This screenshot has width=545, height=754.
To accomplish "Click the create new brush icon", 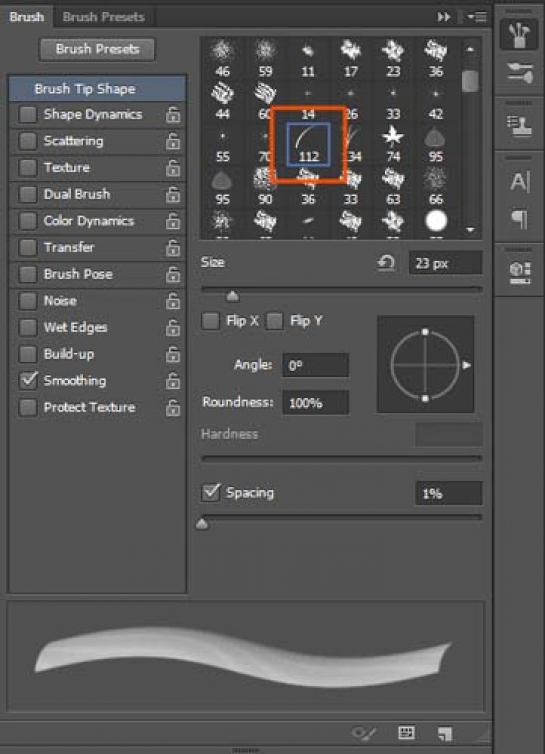I will (444, 733).
